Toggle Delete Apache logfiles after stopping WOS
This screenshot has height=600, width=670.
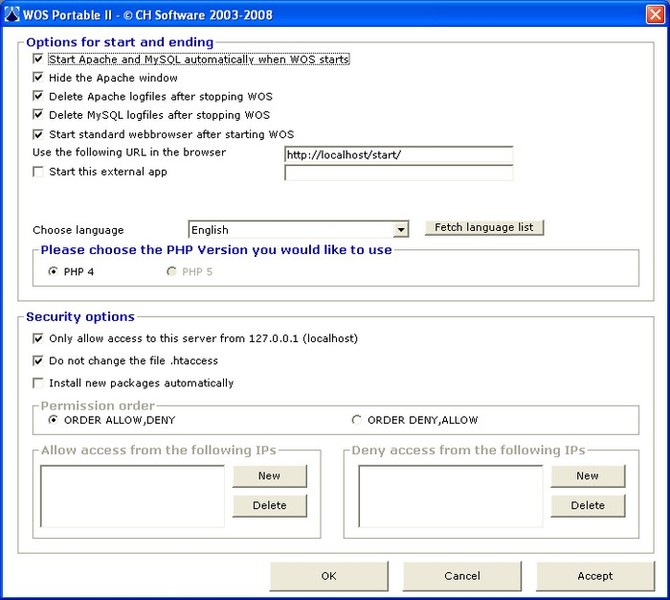click(x=39, y=97)
